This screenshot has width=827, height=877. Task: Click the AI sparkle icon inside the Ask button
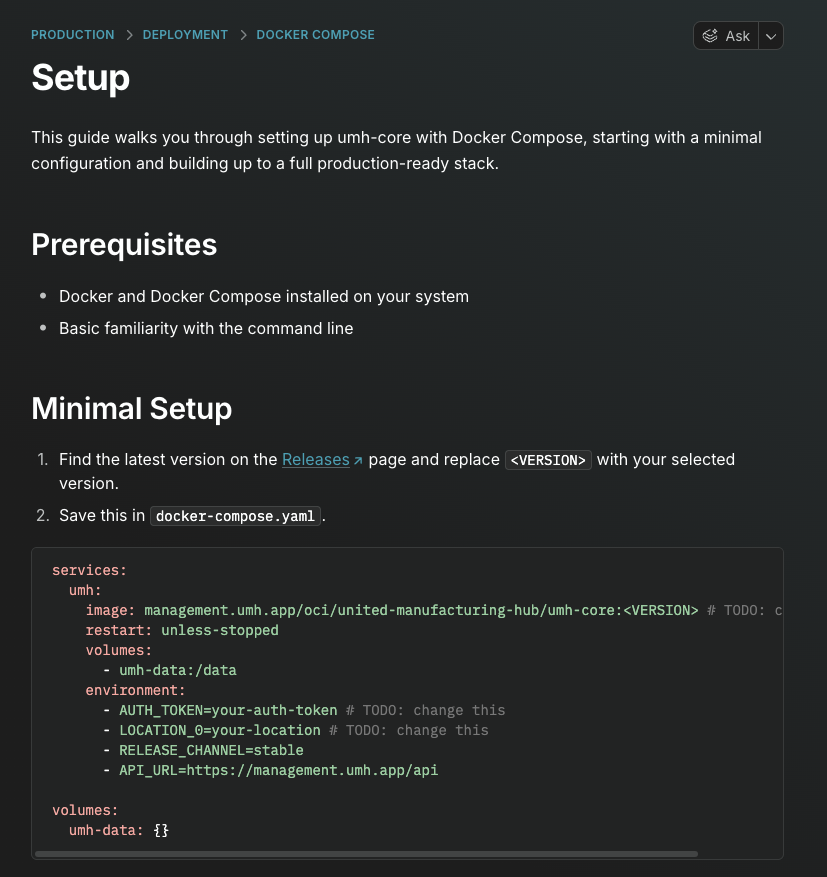coord(712,35)
